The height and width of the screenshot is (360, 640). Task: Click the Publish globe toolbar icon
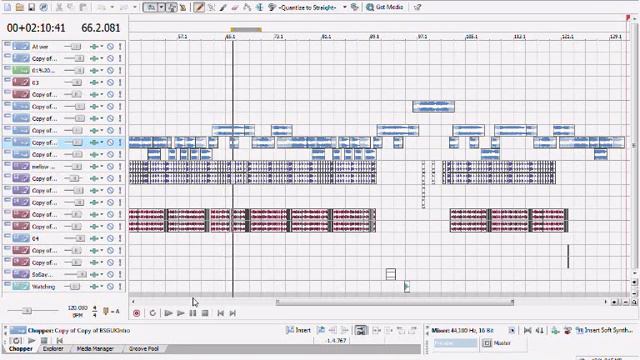[x=43, y=7]
